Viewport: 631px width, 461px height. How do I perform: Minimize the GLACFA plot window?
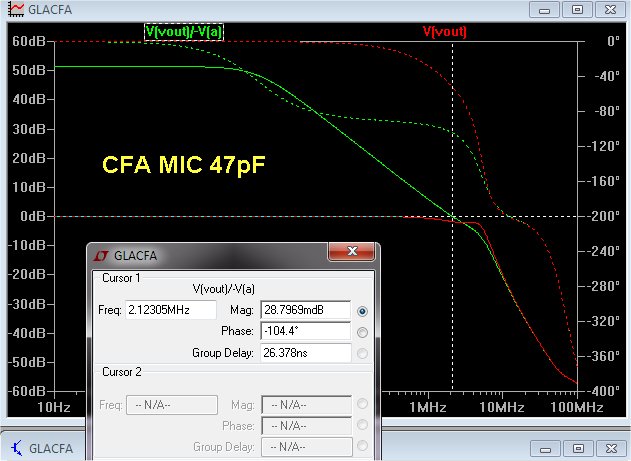pyautogui.click(x=544, y=10)
